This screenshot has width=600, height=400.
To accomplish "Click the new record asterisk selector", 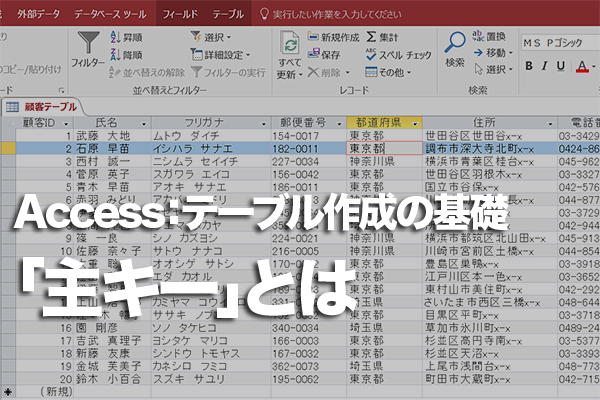I will coord(8,392).
